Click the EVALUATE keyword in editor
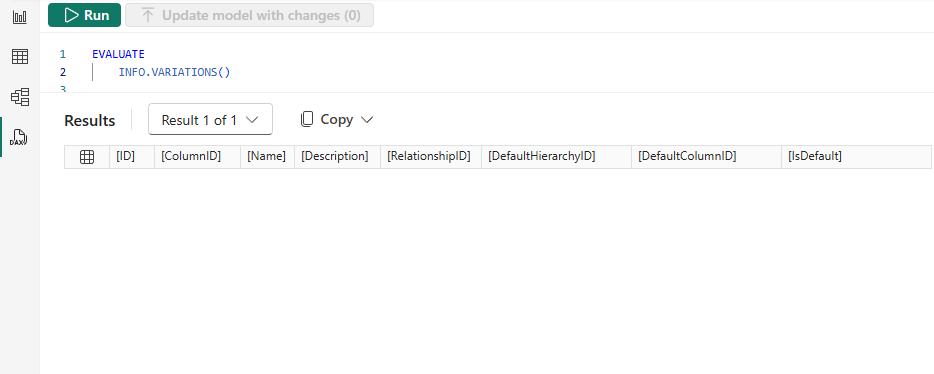This screenshot has width=934, height=374. (118, 54)
